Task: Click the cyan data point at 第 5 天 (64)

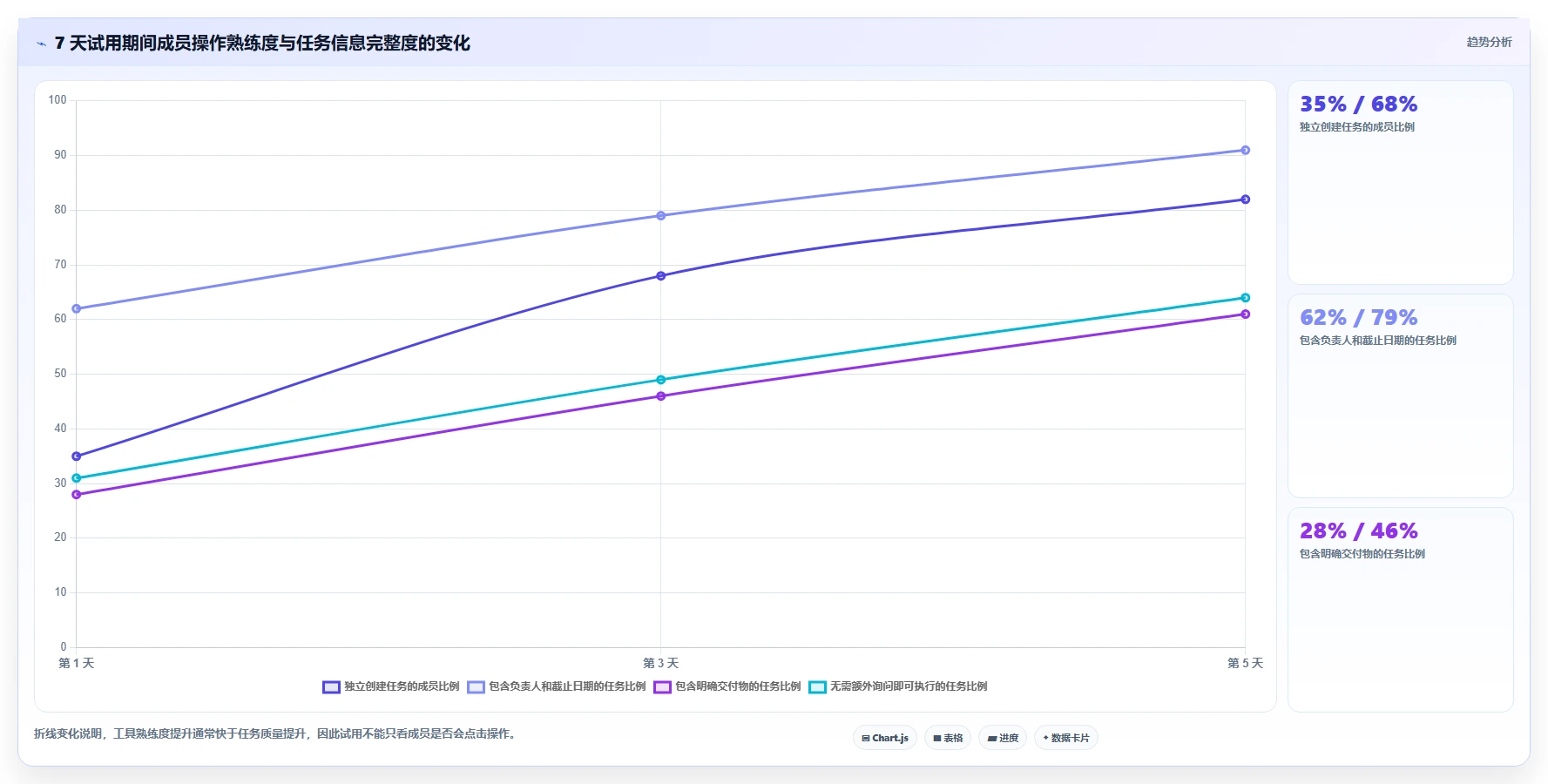Action: pyautogui.click(x=1245, y=298)
